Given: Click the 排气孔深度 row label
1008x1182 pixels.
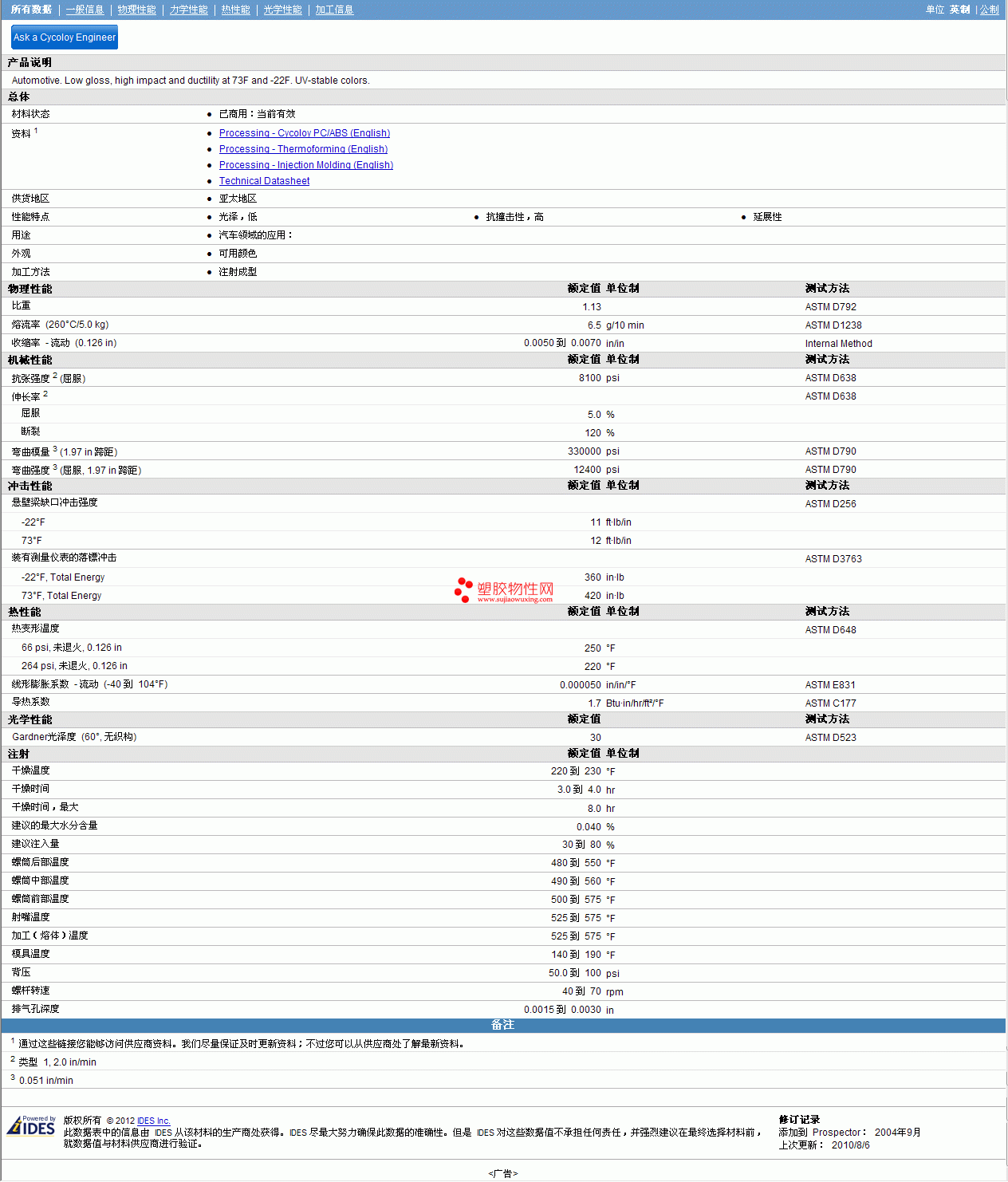Looking at the screenshot, I should pyautogui.click(x=35, y=1009).
